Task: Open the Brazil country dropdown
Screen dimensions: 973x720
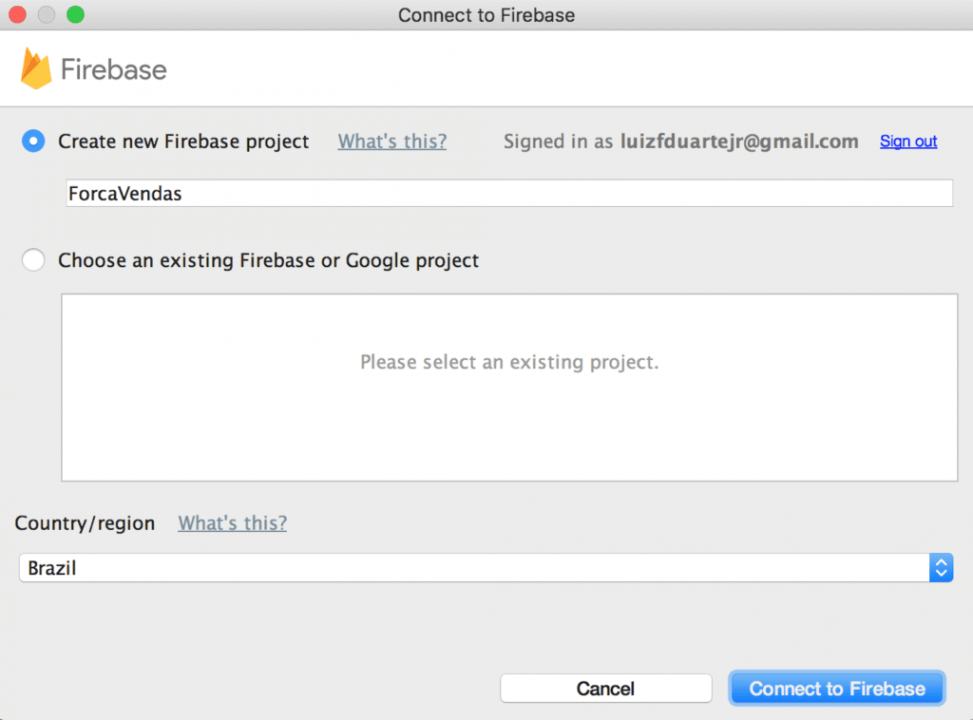Action: click(486, 568)
